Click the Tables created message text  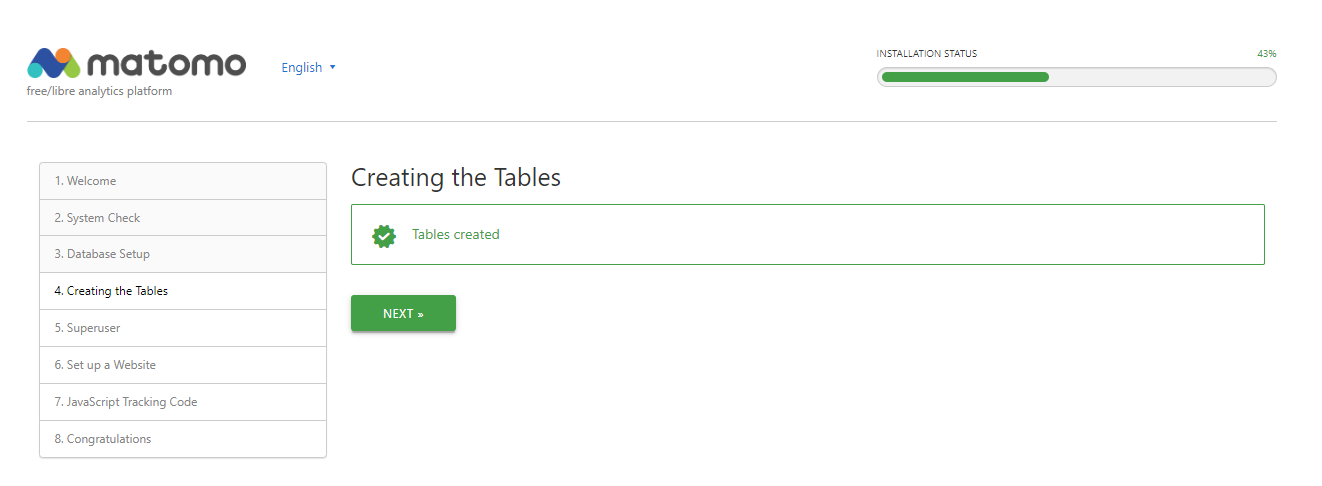click(456, 235)
